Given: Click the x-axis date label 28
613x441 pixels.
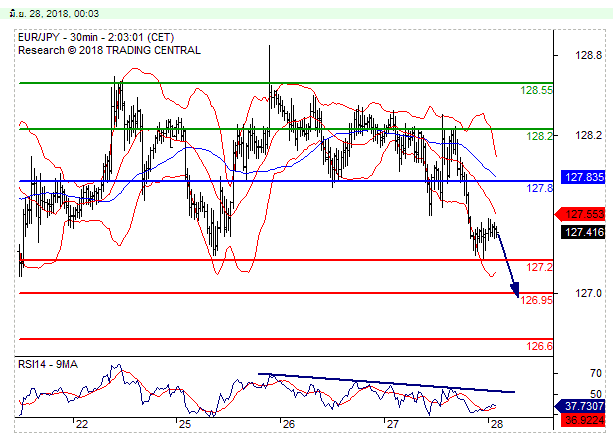Looking at the screenshot, I should 496,425.
